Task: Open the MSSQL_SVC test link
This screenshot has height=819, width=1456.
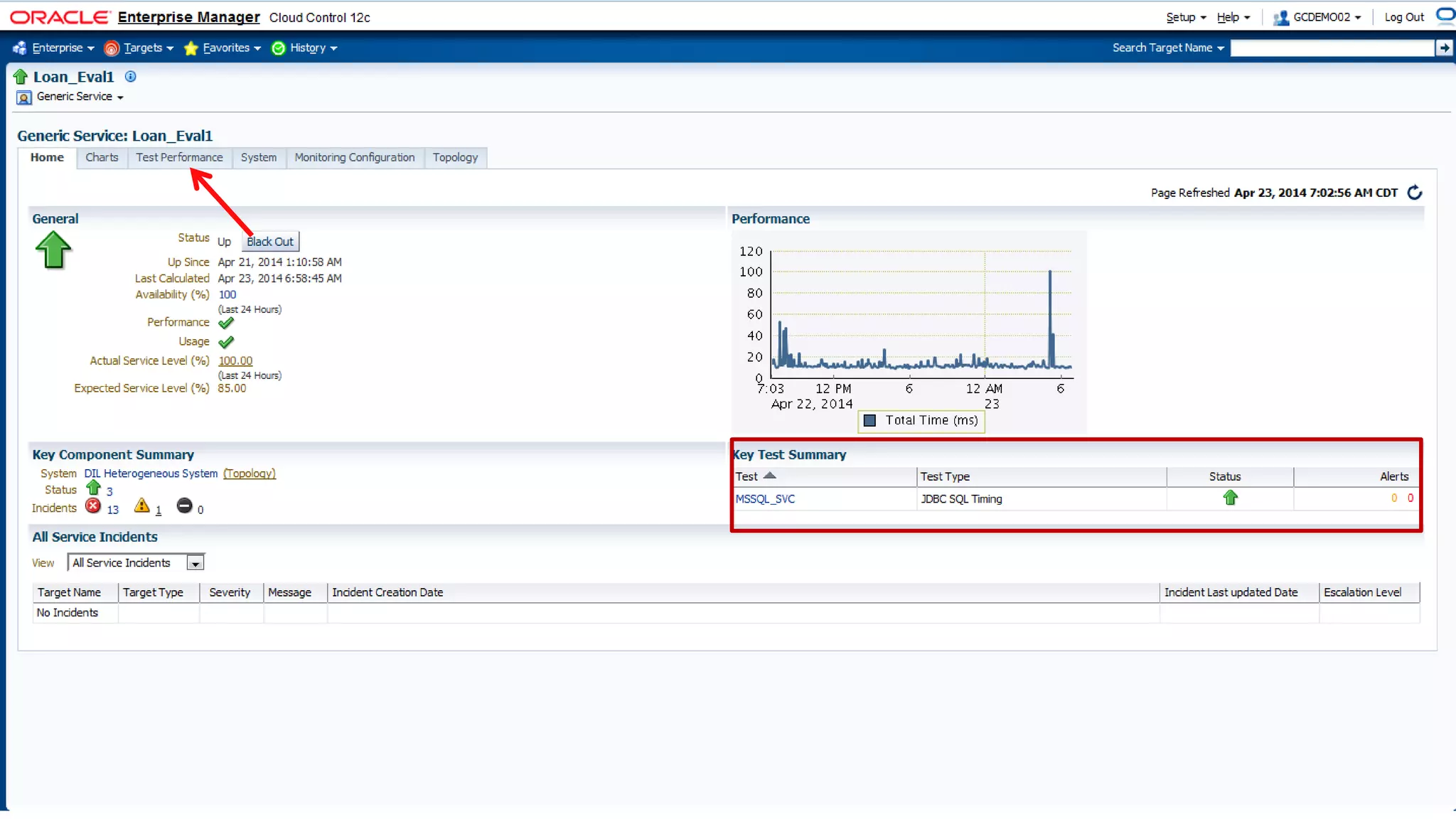Action: (765, 499)
